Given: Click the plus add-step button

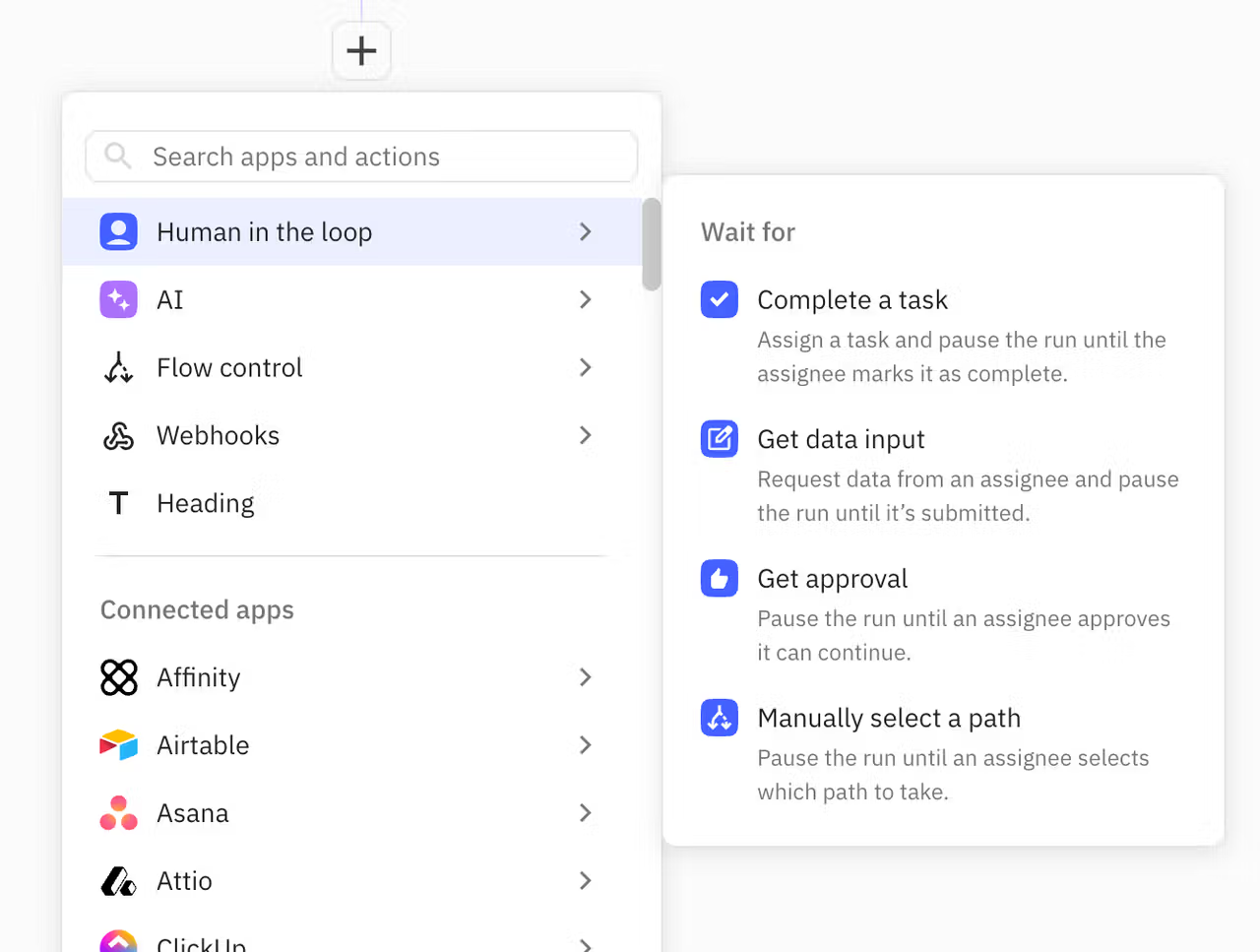Looking at the screenshot, I should click(x=361, y=50).
